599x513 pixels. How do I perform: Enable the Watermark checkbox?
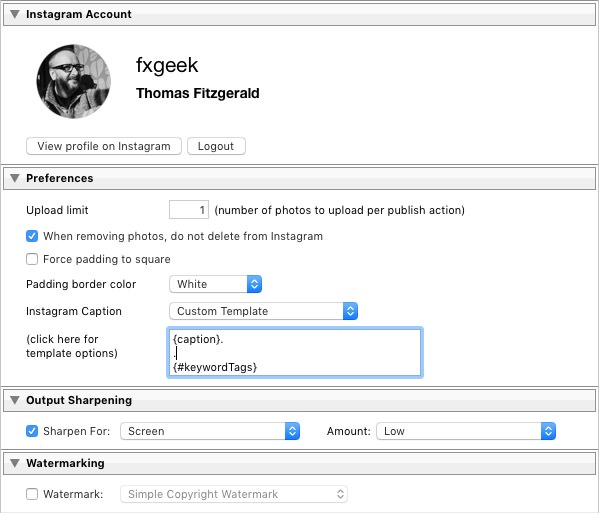pos(32,494)
